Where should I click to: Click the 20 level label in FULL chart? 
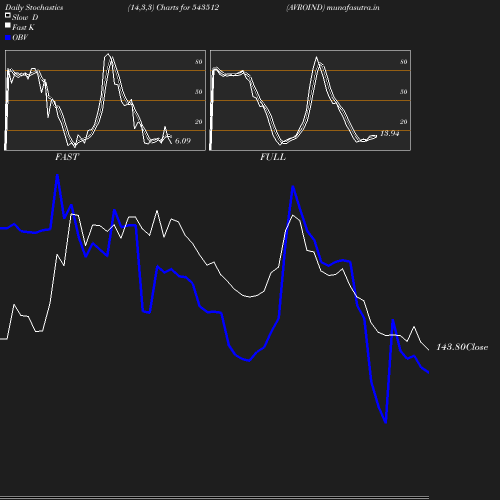[404, 122]
